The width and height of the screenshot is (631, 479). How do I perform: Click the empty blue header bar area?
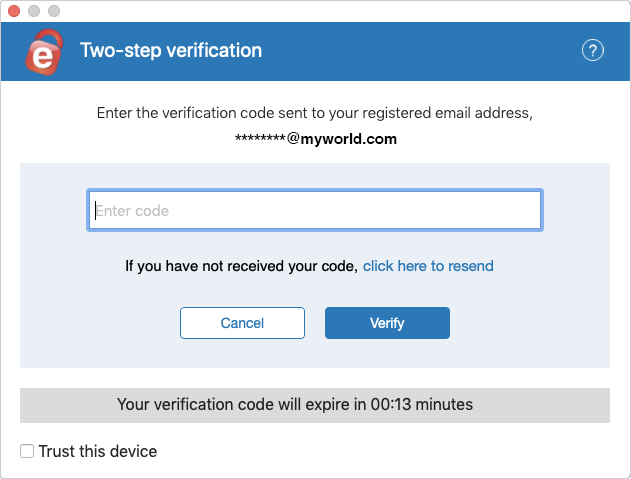pyautogui.click(x=423, y=52)
